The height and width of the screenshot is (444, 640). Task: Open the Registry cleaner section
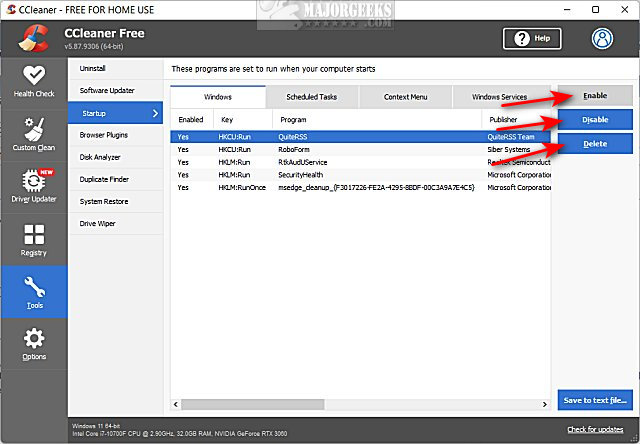pos(34,240)
